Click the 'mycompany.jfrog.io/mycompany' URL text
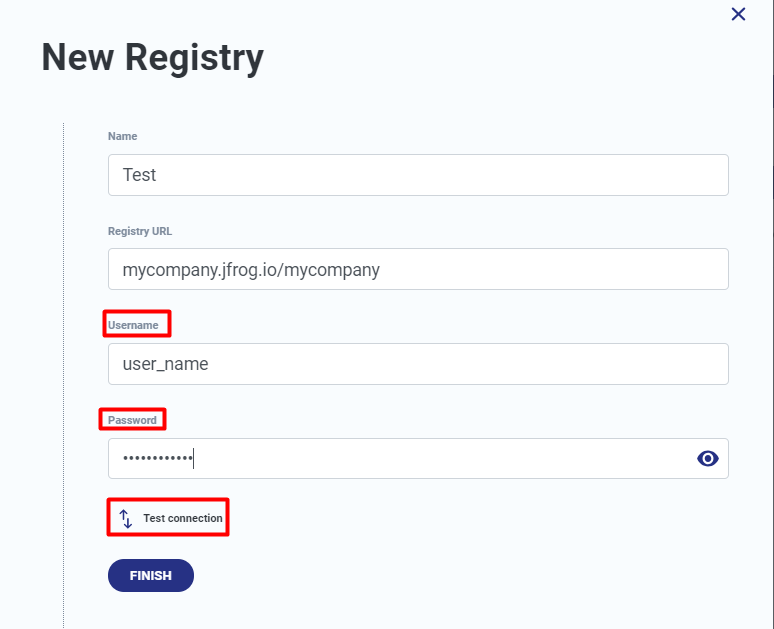Screen dimensions: 774x629 tap(251, 270)
